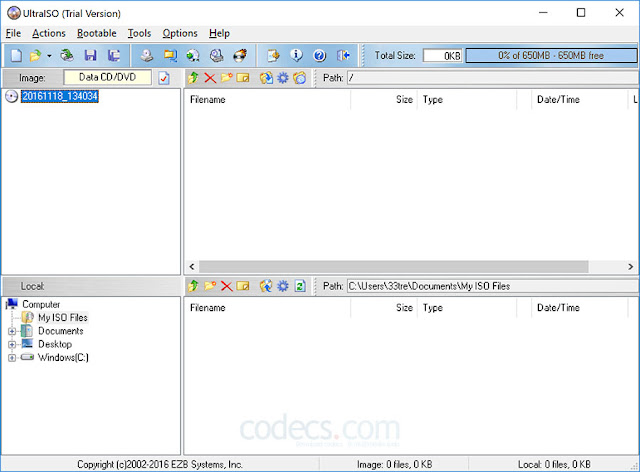Click the red Delete icon in local toolbar
The width and height of the screenshot is (640, 472).
click(227, 286)
